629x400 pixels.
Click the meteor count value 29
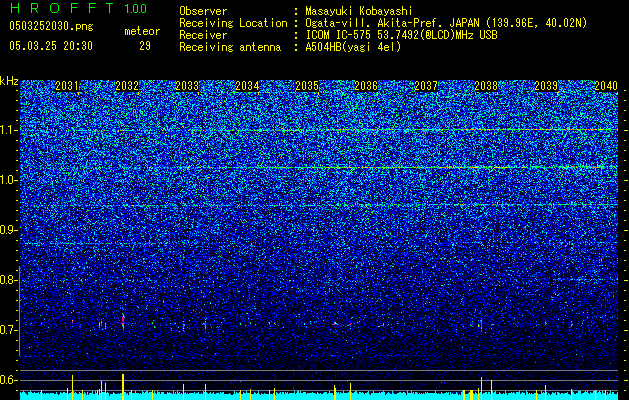[145, 46]
